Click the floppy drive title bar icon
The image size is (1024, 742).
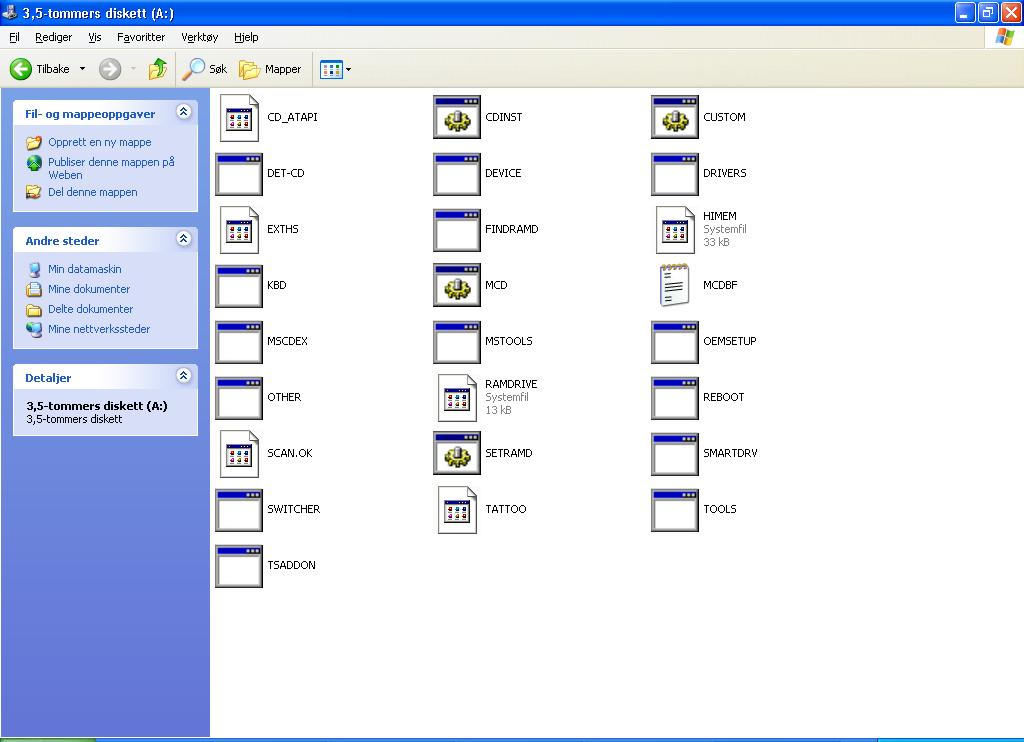tap(10, 12)
